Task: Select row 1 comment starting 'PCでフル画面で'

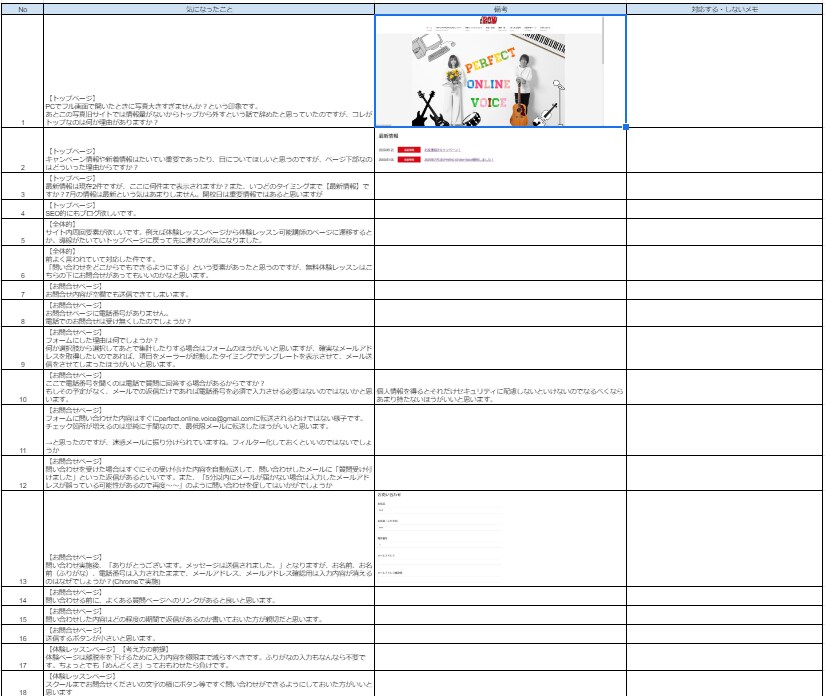Action: tap(209, 71)
